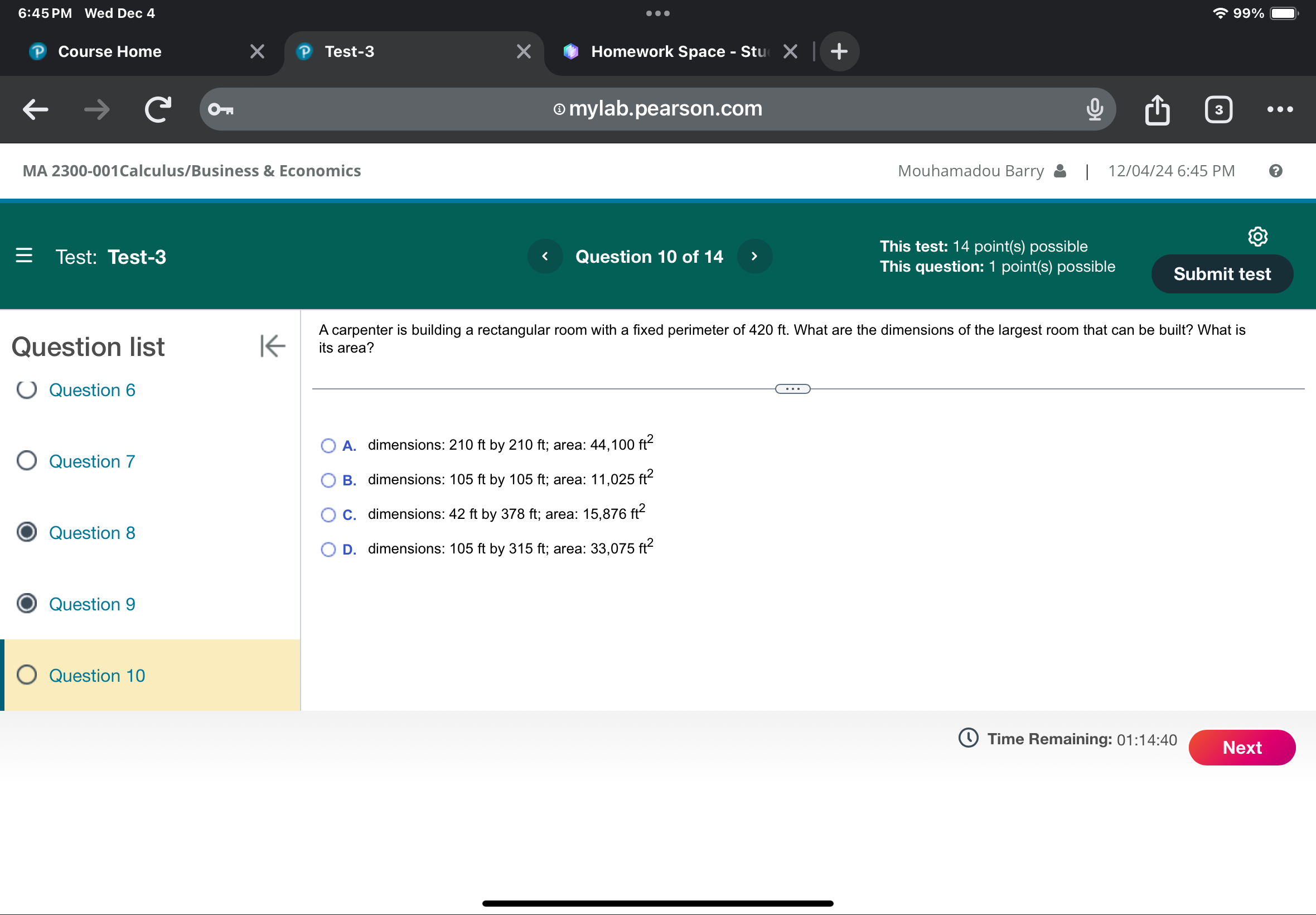
Task: Navigate to Question 6 in question list
Action: coord(93,390)
